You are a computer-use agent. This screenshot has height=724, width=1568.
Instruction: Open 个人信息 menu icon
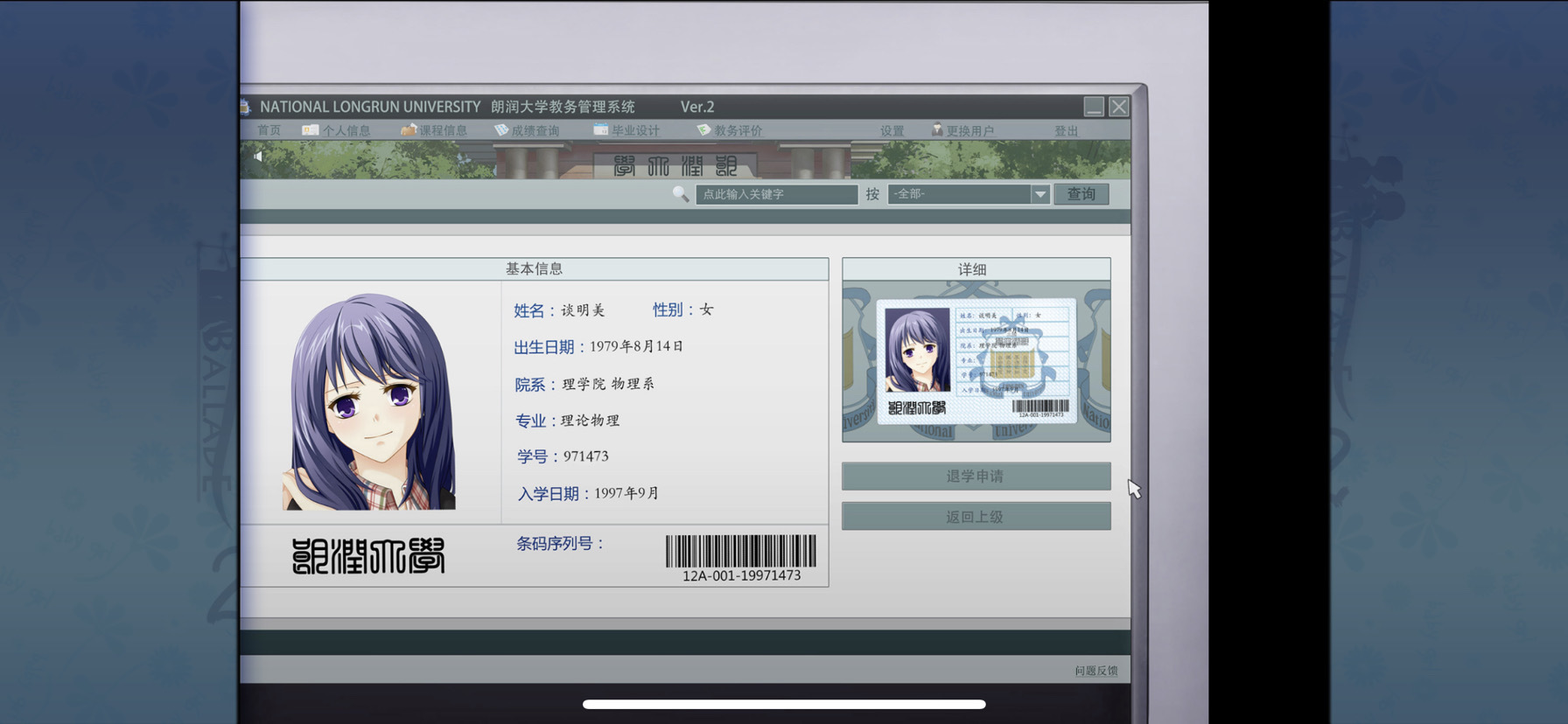(310, 130)
